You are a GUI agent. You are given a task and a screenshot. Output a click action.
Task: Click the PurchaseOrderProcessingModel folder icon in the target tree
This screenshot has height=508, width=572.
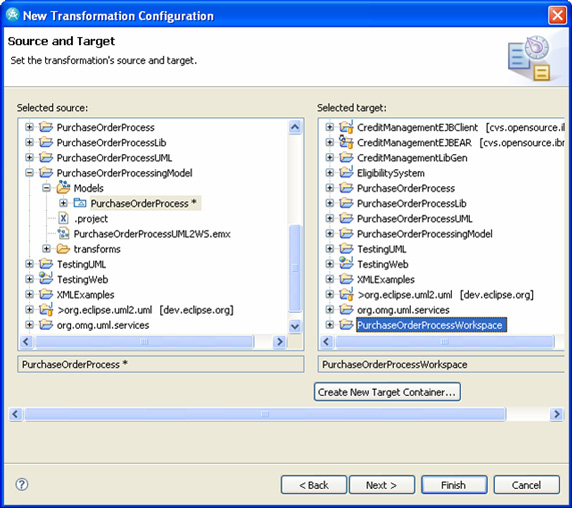point(346,233)
